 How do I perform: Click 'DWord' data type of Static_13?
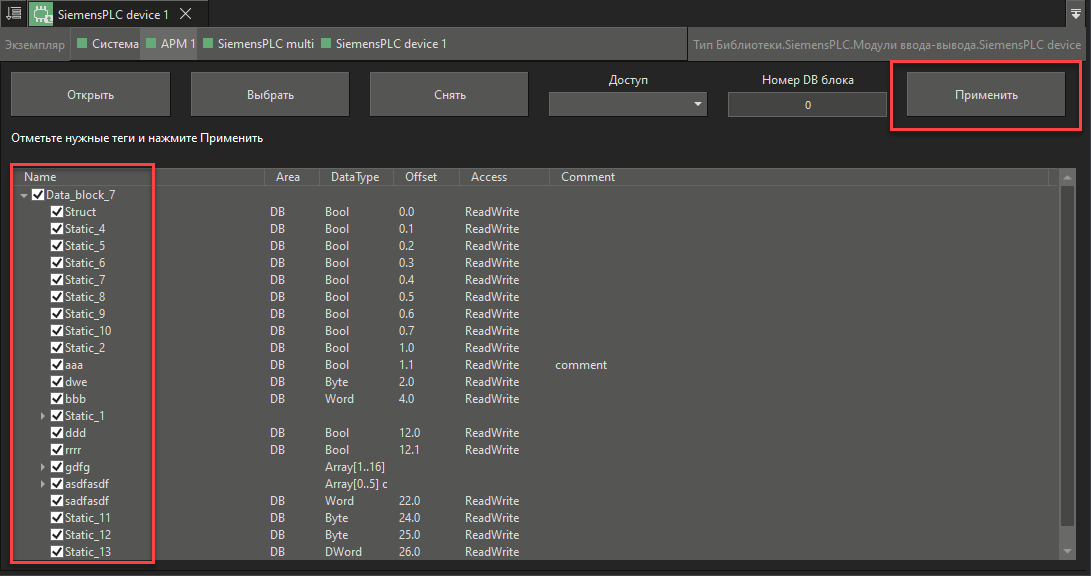coord(343,552)
